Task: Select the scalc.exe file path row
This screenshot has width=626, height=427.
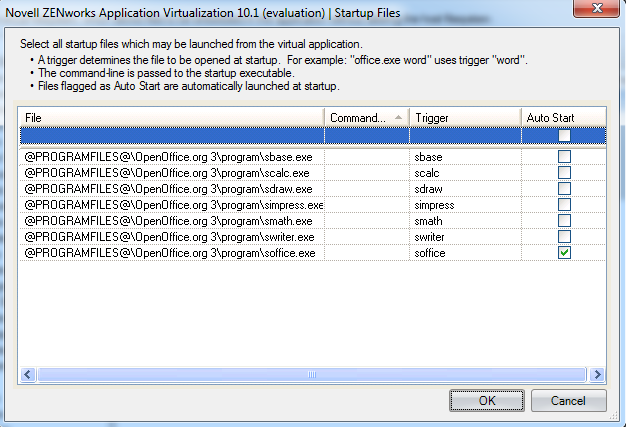Action: (172, 173)
